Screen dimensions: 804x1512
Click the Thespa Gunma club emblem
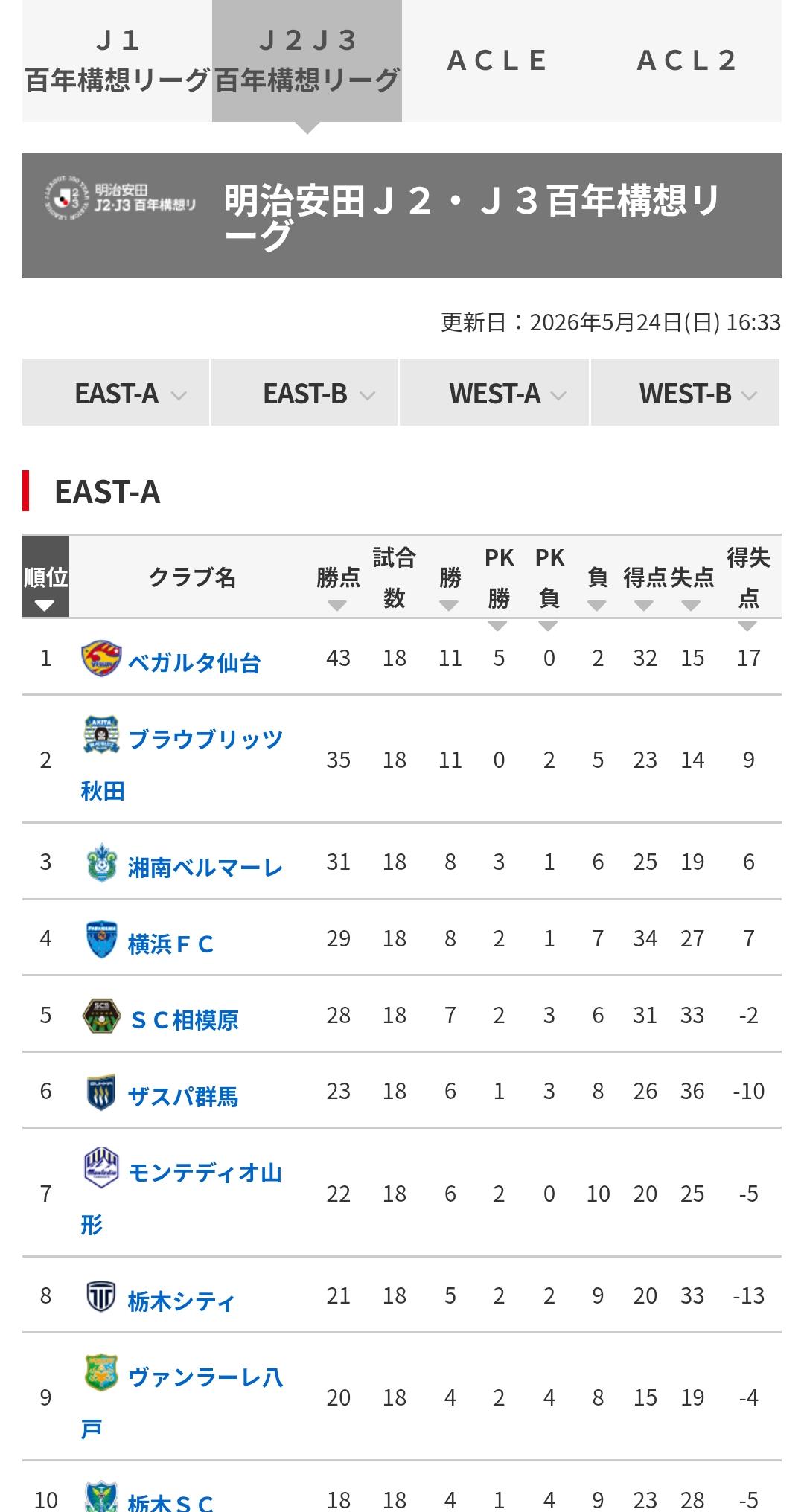click(100, 1092)
